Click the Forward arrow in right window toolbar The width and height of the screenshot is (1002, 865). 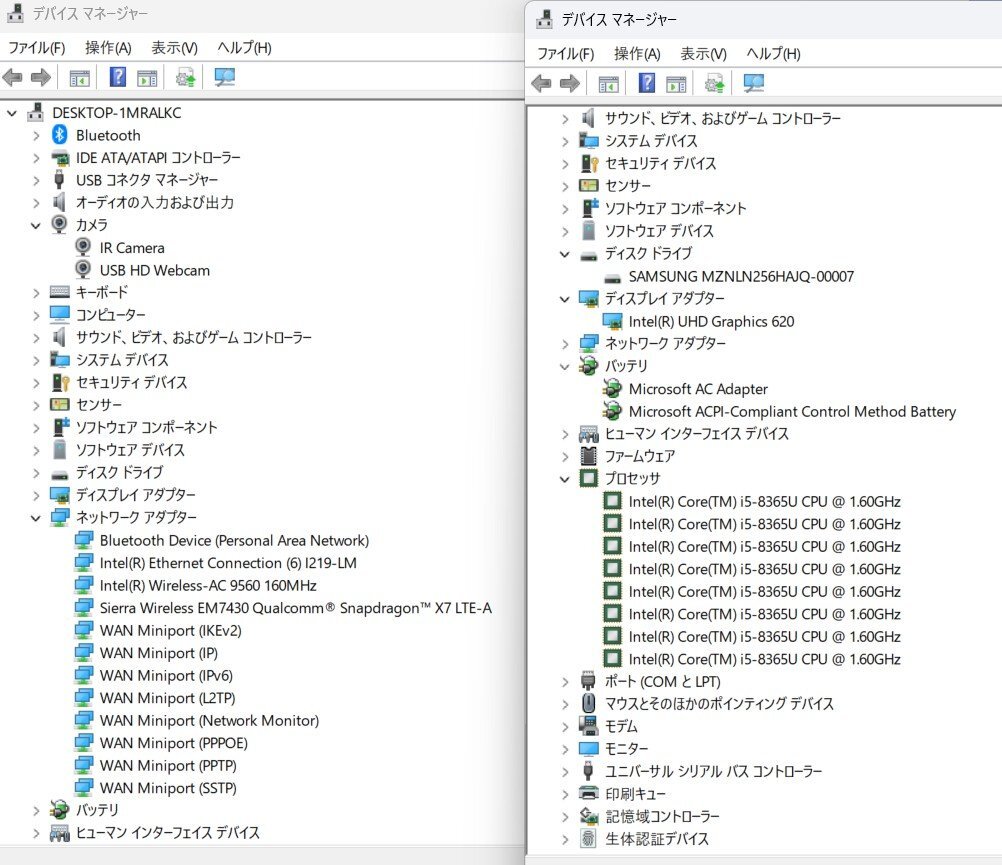(570, 83)
